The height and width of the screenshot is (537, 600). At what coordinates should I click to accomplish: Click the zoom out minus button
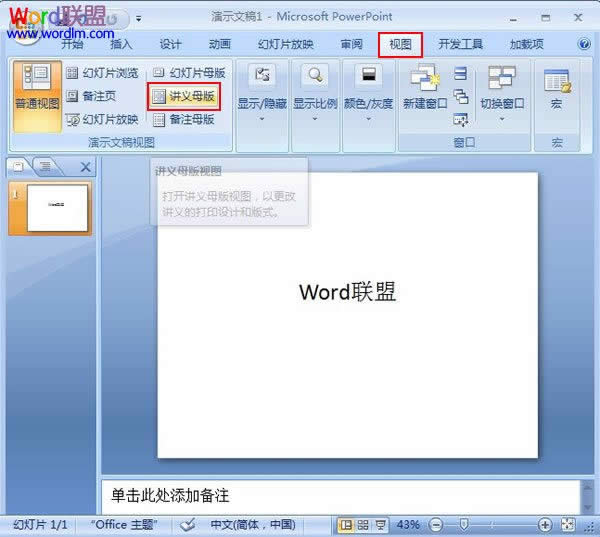(436, 525)
